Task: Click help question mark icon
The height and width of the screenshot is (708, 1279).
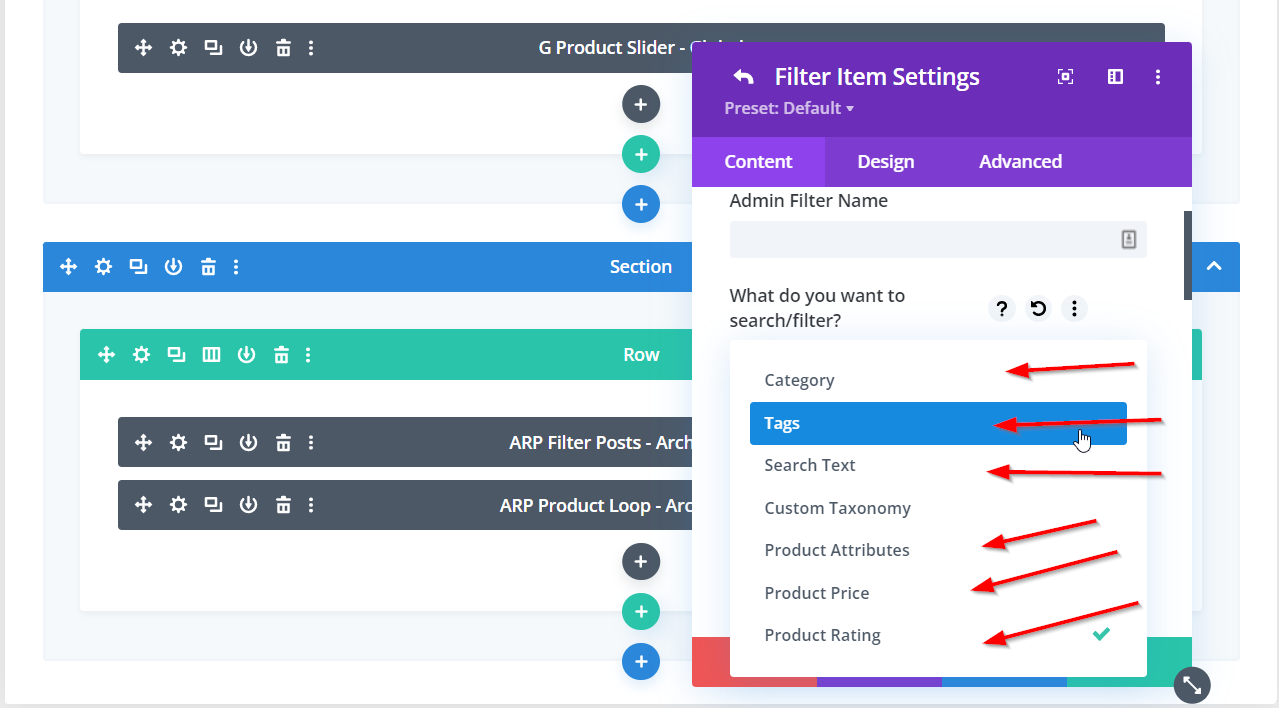Action: 1001,309
